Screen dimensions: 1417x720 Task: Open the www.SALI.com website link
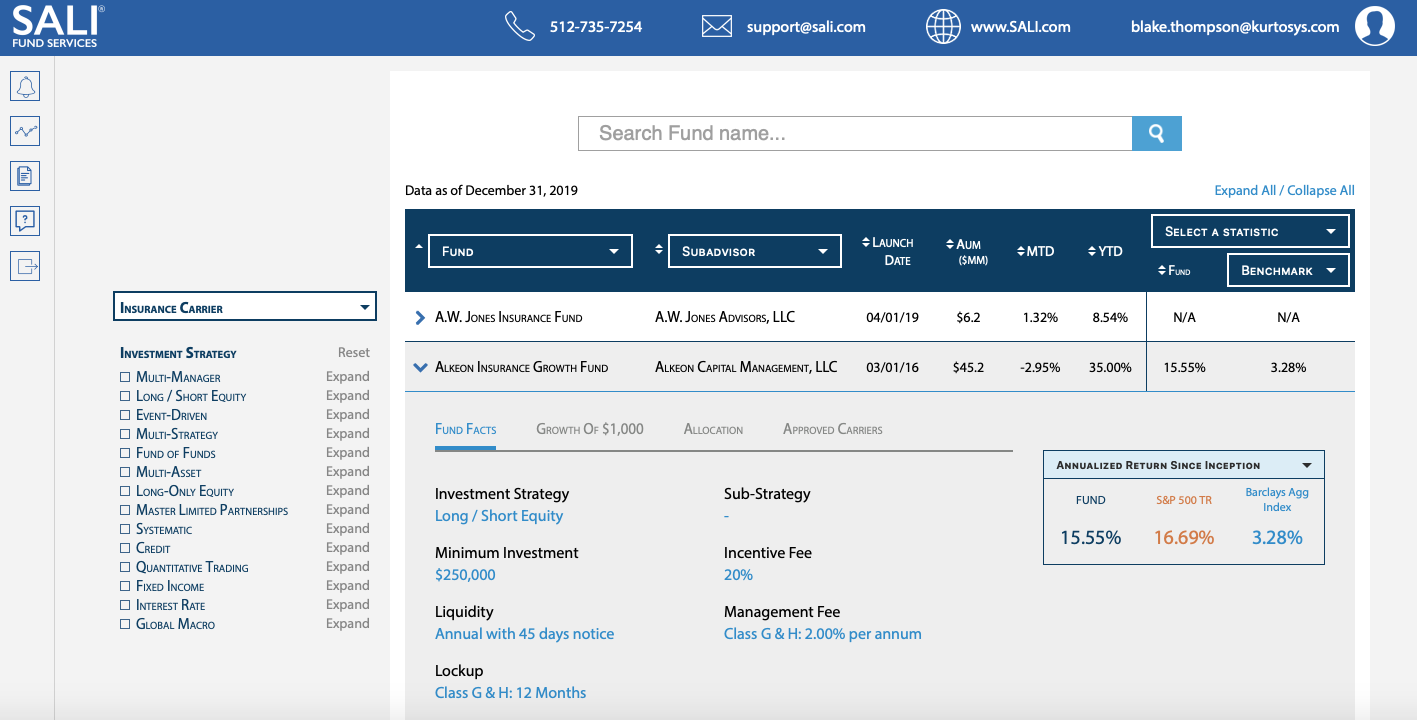coord(1020,27)
